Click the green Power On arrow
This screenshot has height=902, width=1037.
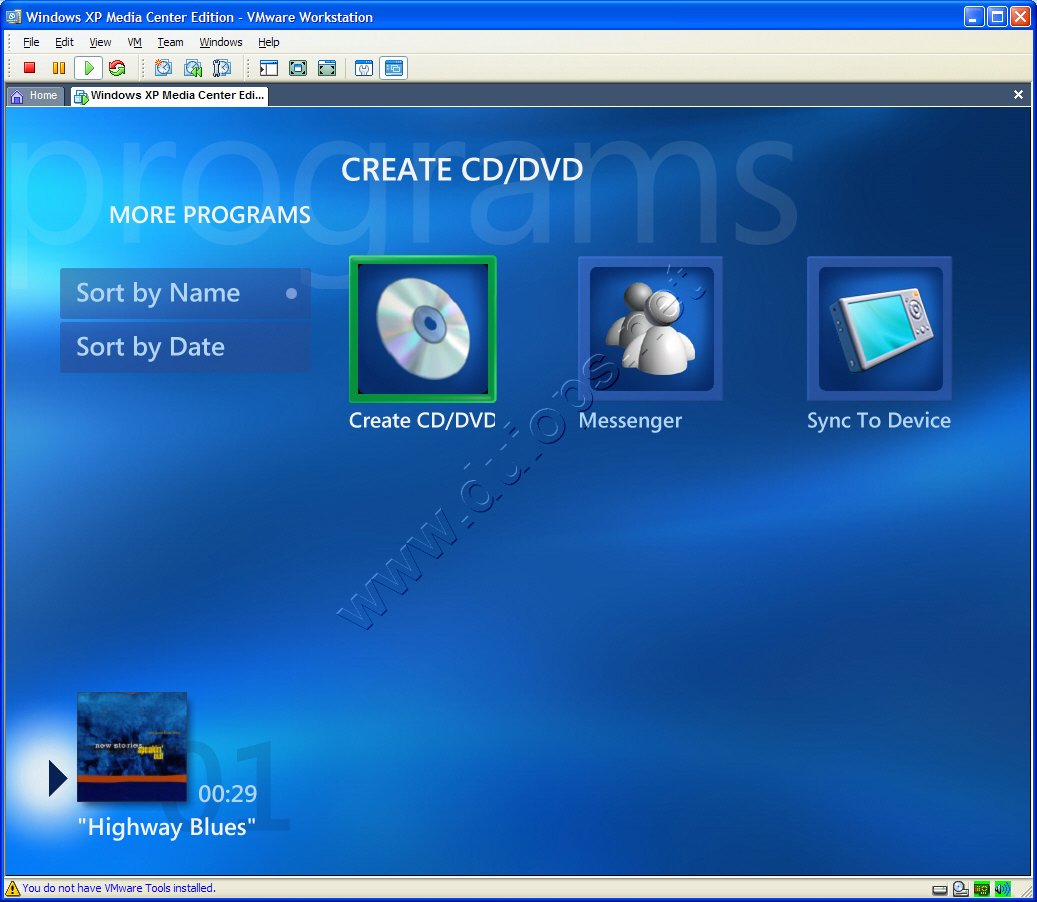[88, 68]
